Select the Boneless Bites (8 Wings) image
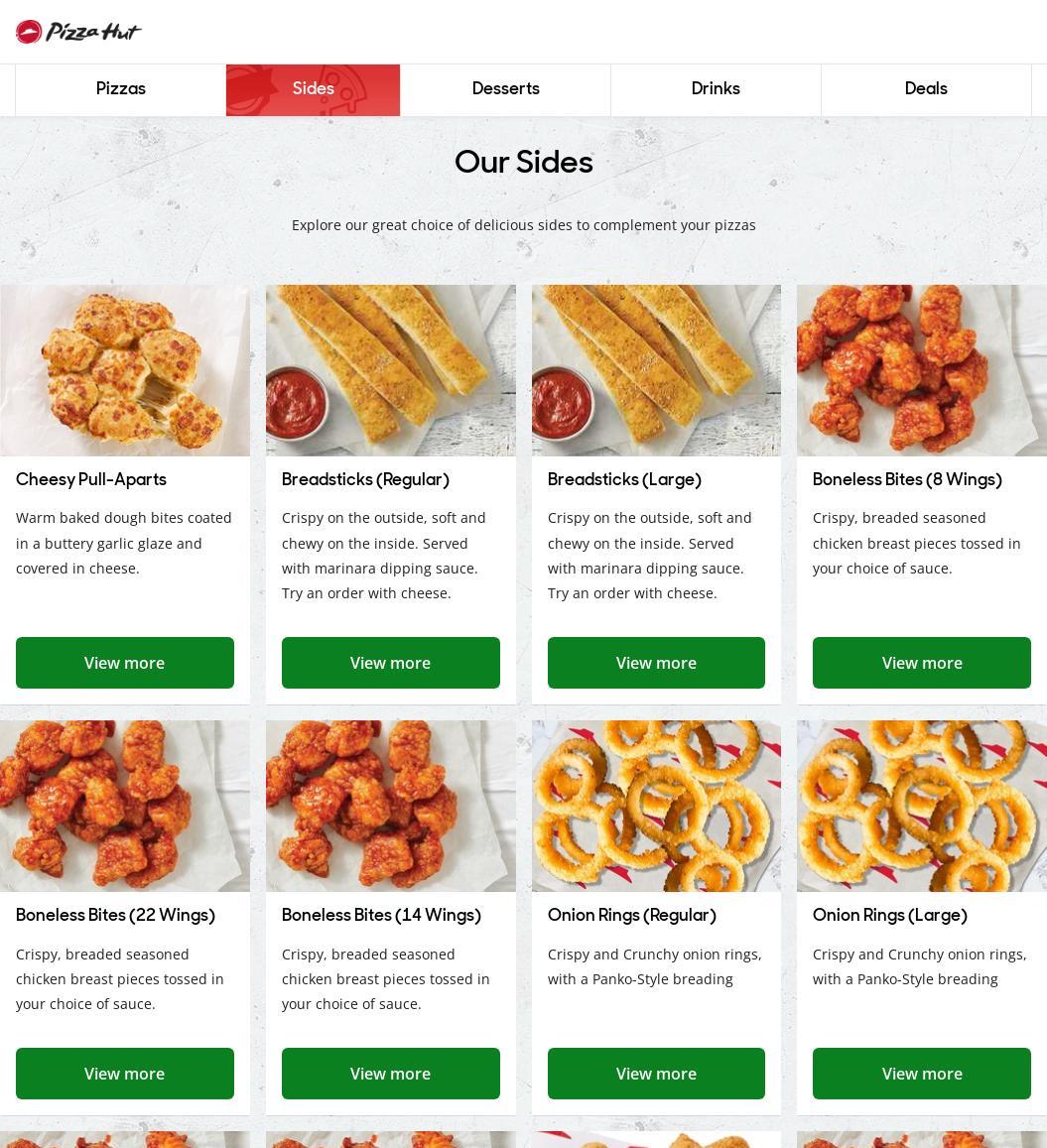The image size is (1047, 1148). tap(922, 370)
